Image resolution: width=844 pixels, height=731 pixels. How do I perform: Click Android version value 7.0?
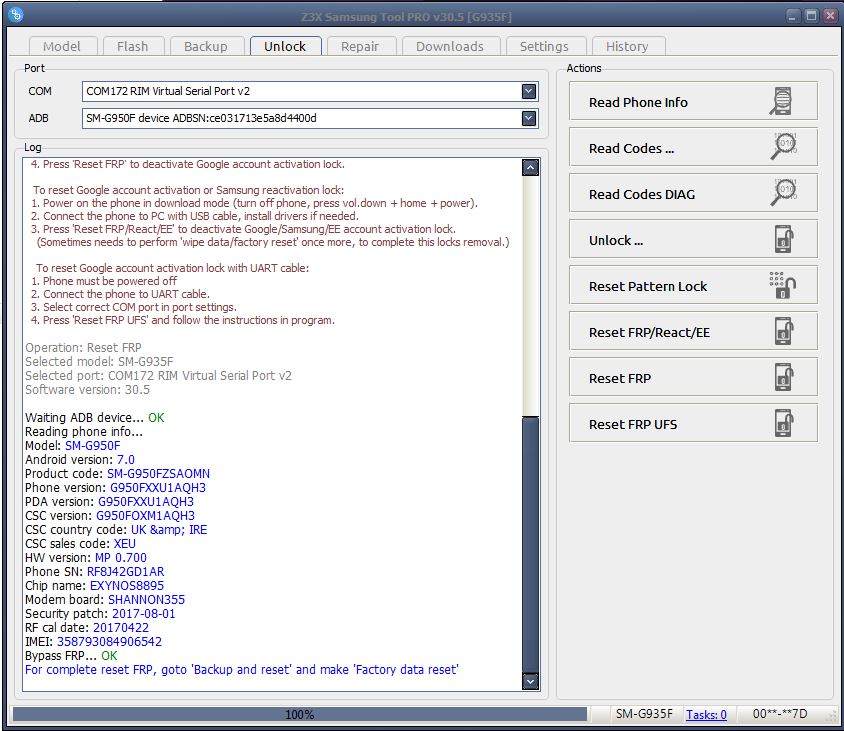125,460
